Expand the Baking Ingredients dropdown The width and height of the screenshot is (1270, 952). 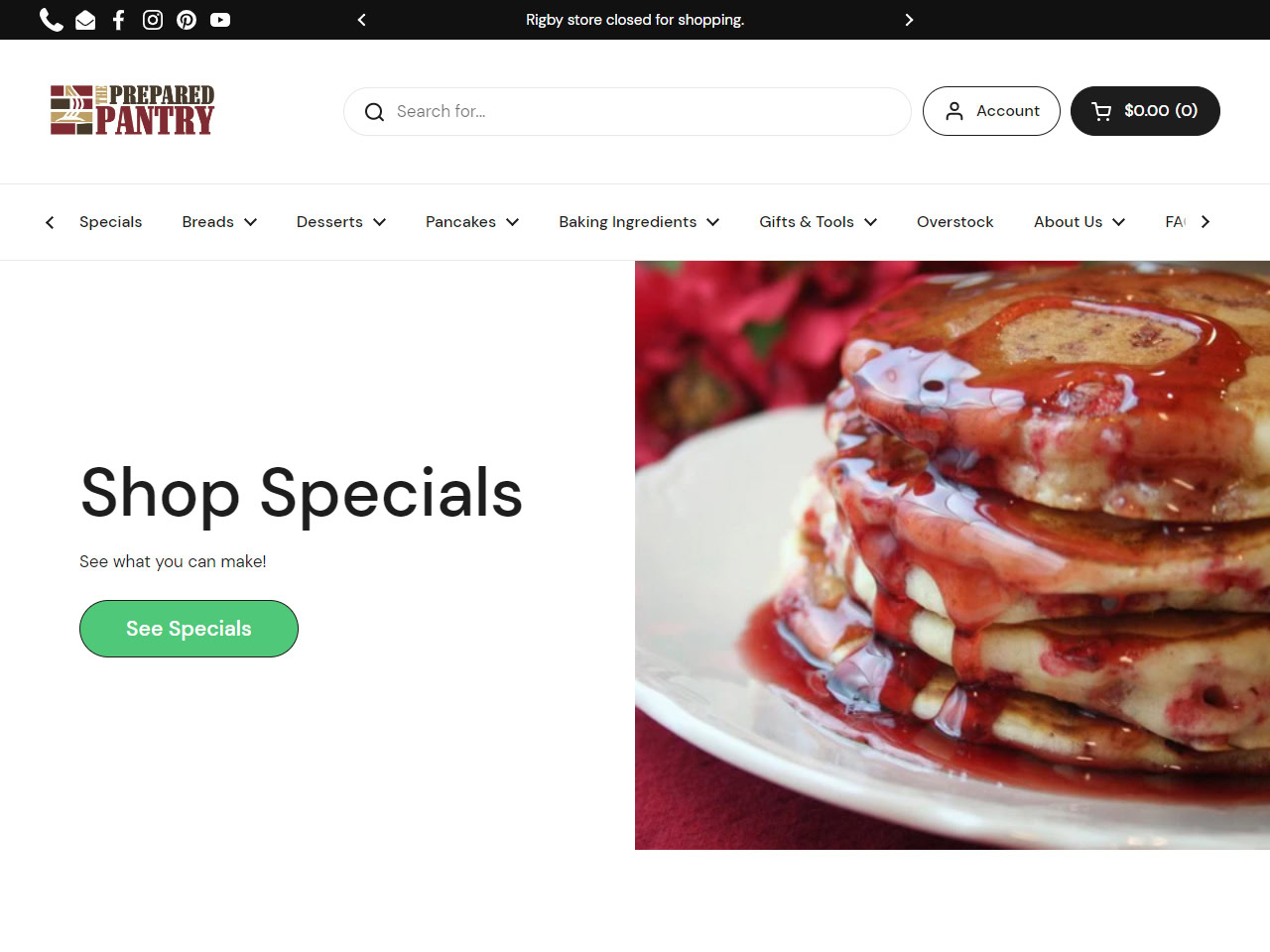(639, 222)
